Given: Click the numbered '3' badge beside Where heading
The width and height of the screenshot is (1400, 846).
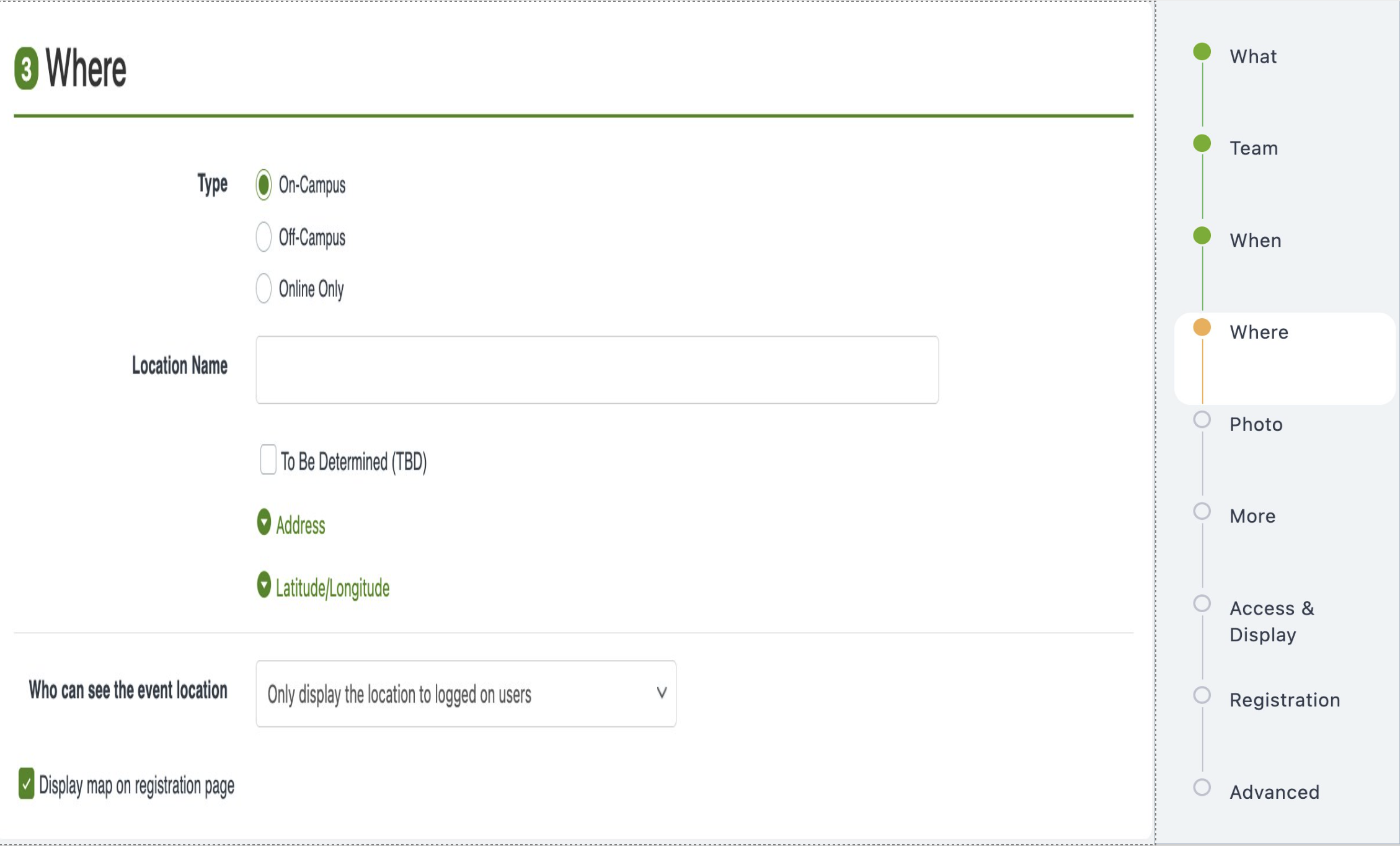Looking at the screenshot, I should coord(26,67).
